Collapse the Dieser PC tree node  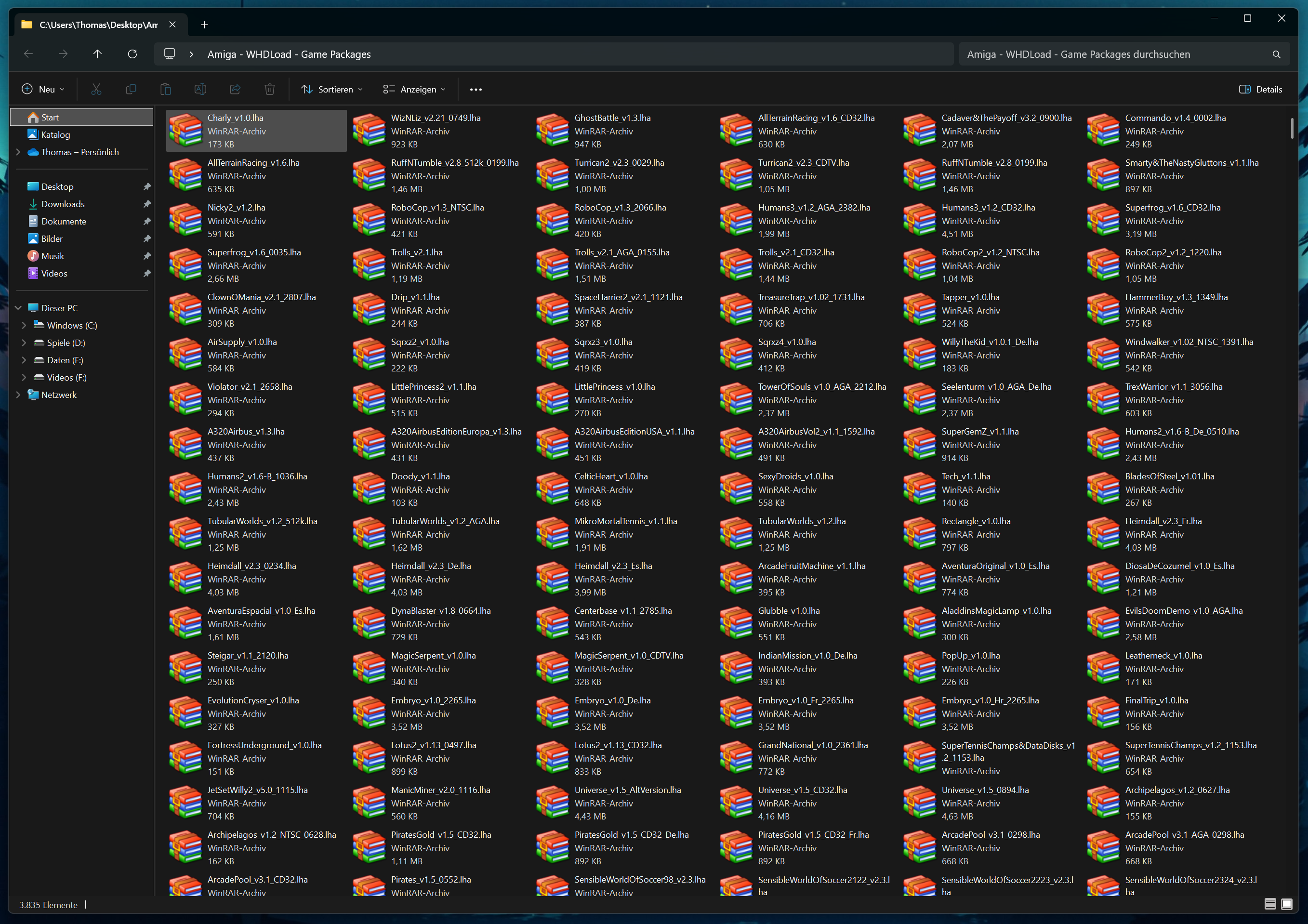point(18,308)
